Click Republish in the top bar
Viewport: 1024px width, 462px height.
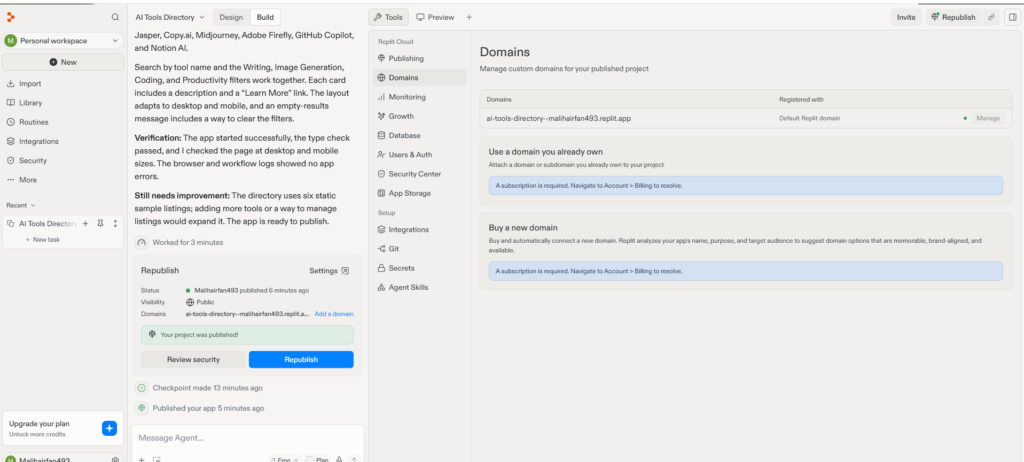[x=953, y=17]
